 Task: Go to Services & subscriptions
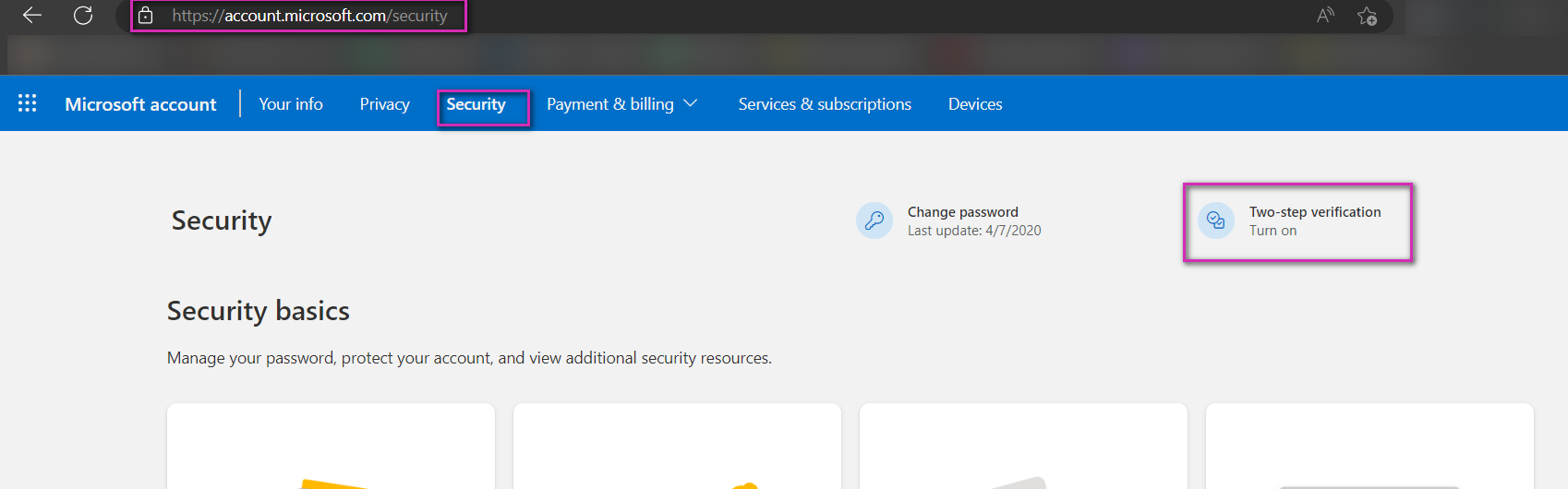click(x=825, y=104)
